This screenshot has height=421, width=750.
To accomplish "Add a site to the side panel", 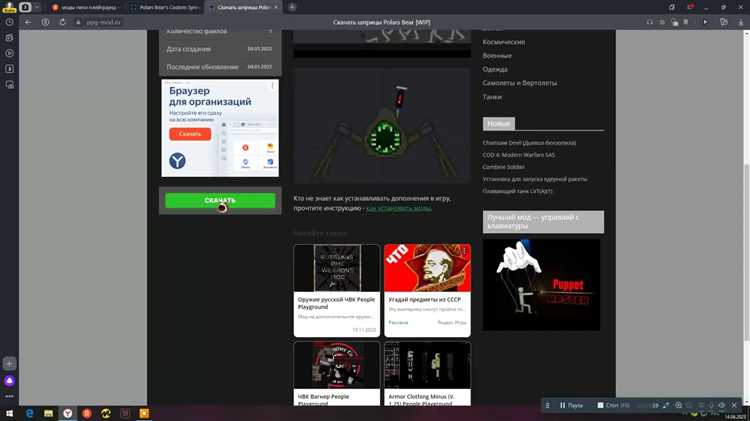I will click(9, 364).
